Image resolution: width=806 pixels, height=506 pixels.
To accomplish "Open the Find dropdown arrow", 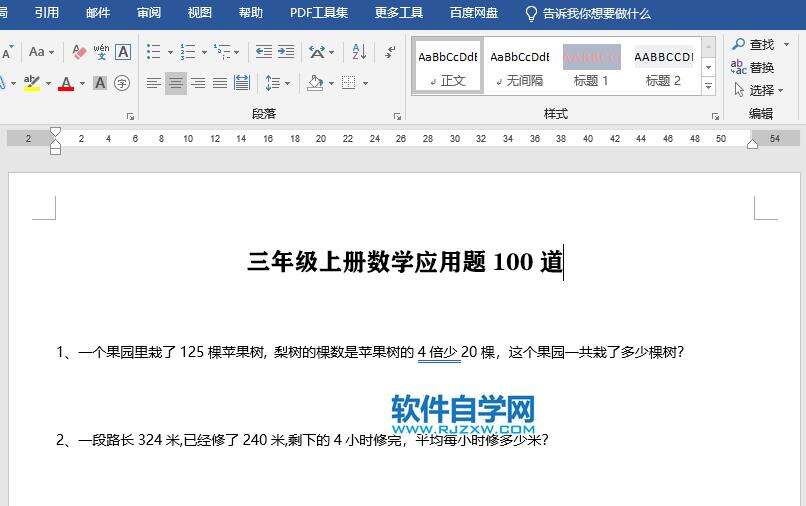I will (786, 45).
